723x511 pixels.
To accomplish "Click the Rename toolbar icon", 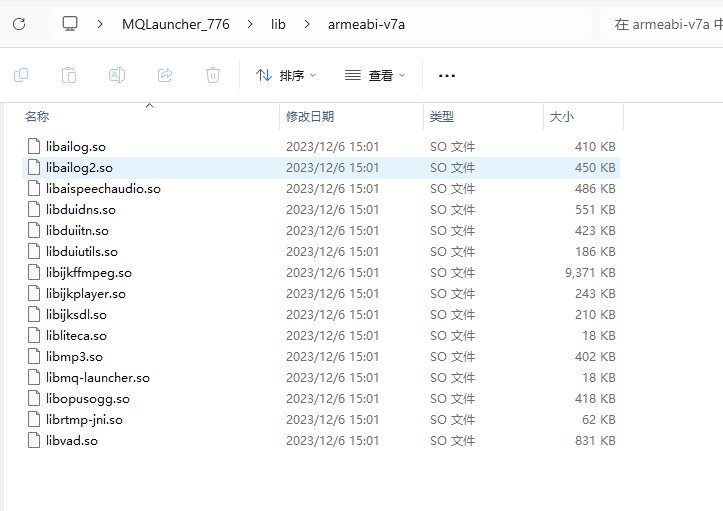I will 117,75.
